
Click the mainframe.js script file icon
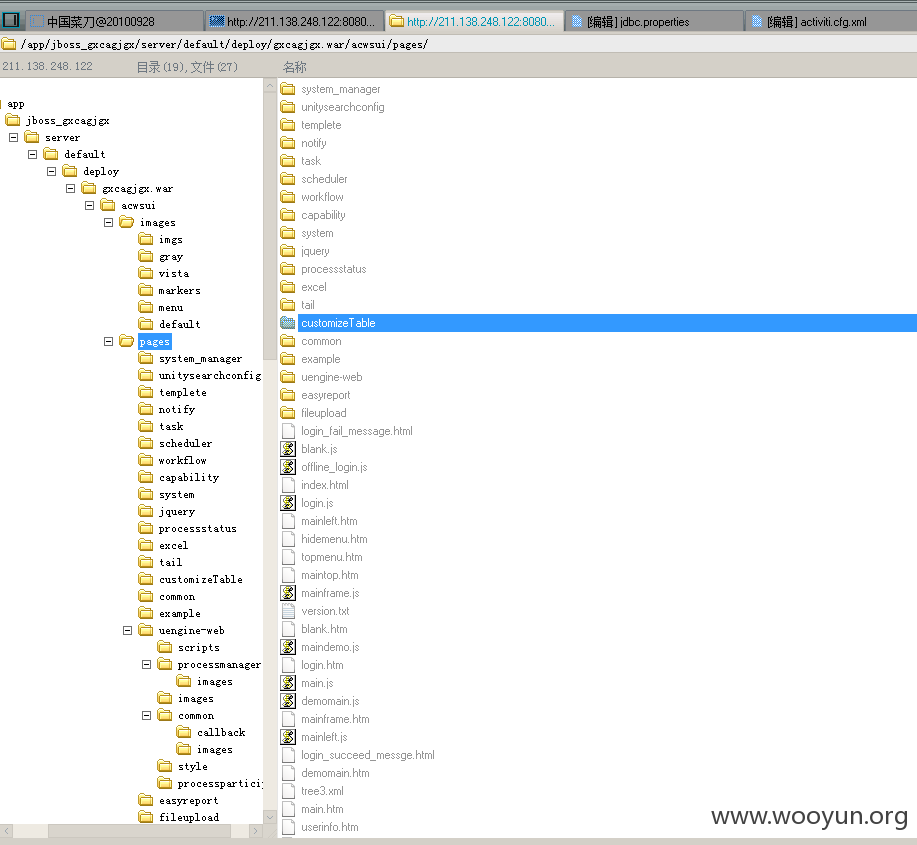tap(288, 593)
